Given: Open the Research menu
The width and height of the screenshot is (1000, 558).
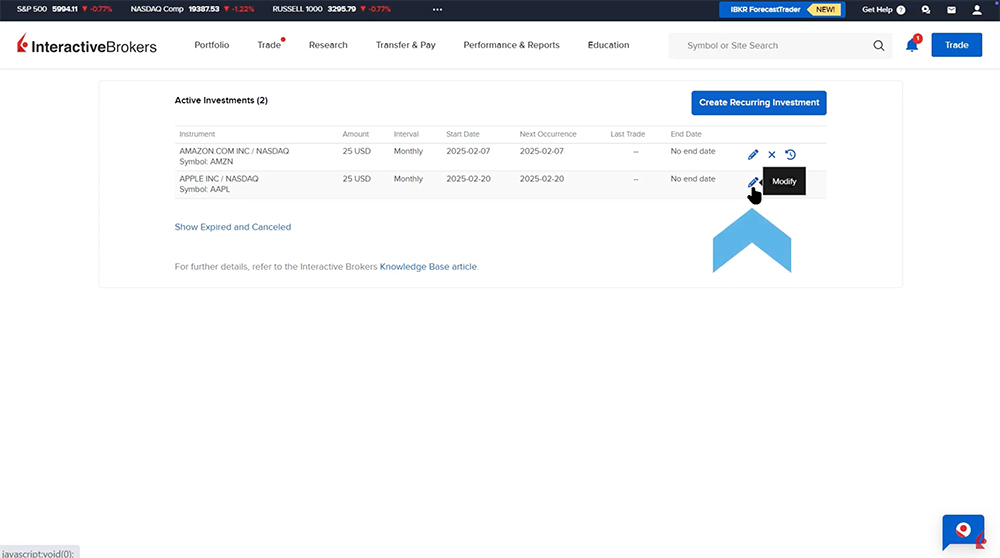Looking at the screenshot, I should point(328,45).
